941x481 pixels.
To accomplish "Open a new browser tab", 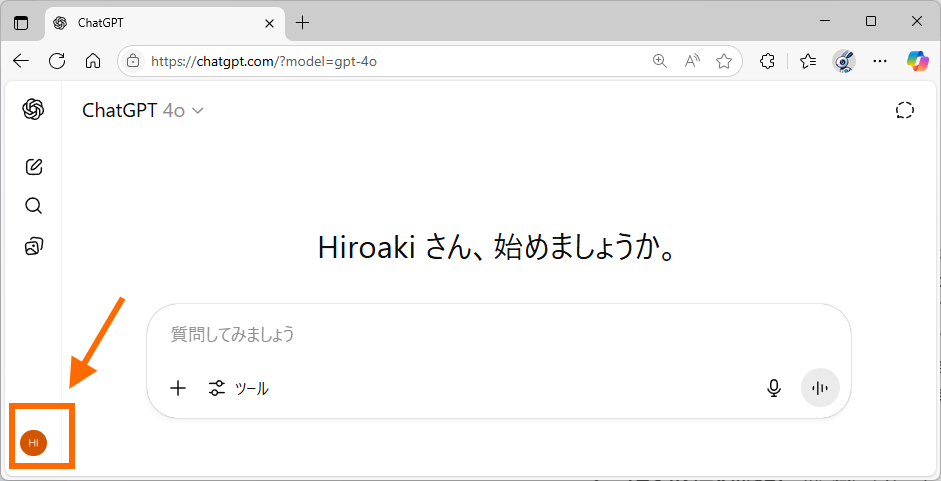I will click(x=302, y=23).
